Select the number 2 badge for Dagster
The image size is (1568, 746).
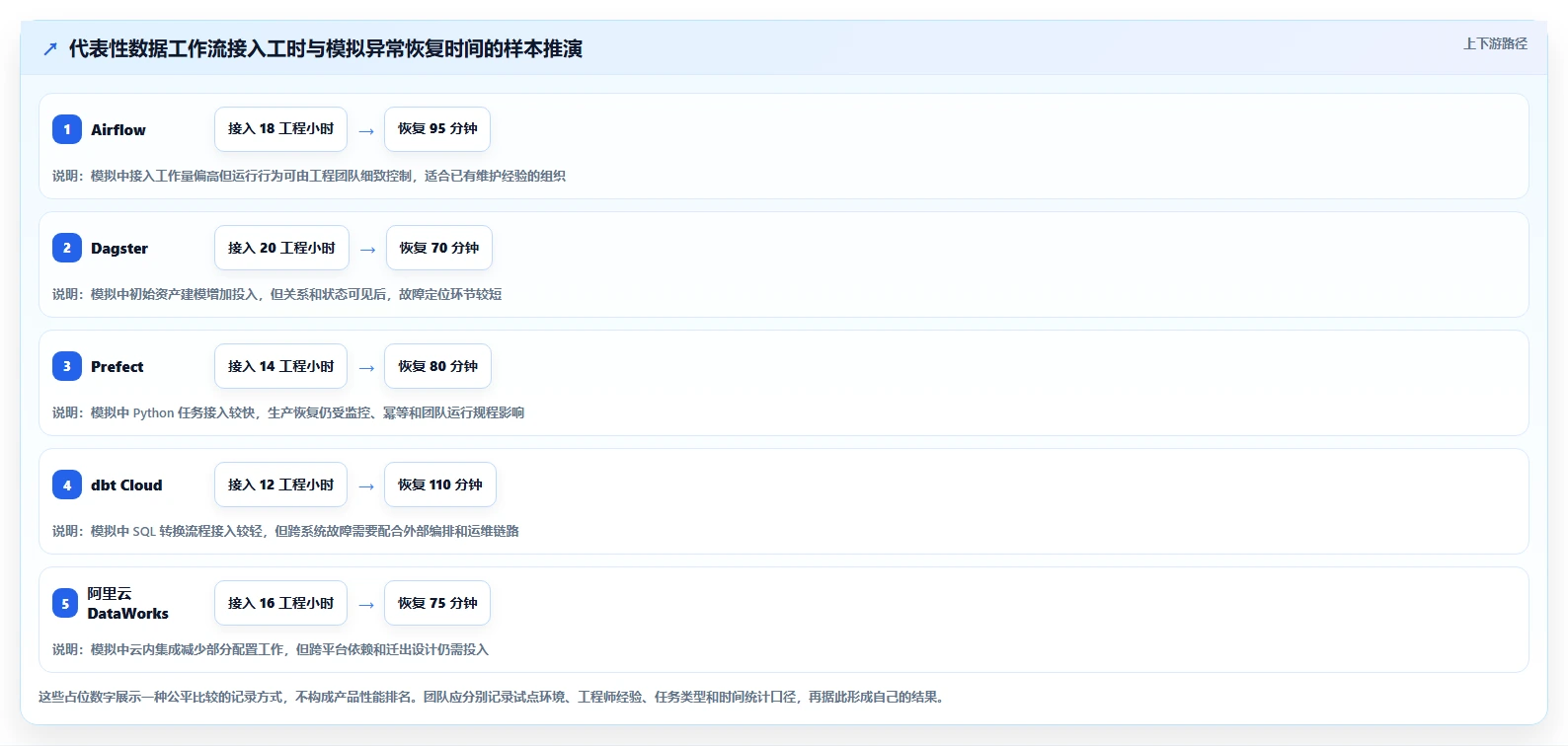tap(67, 248)
